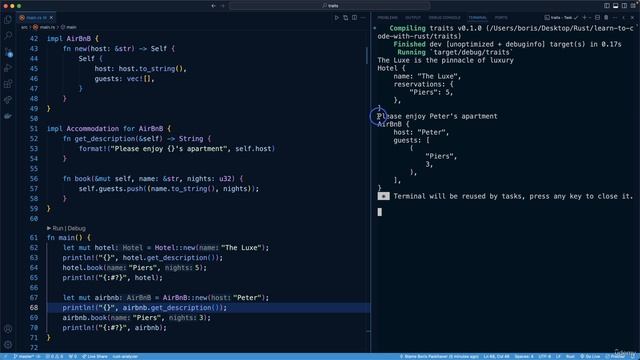Click rust-analyzer status bar item

125,356
